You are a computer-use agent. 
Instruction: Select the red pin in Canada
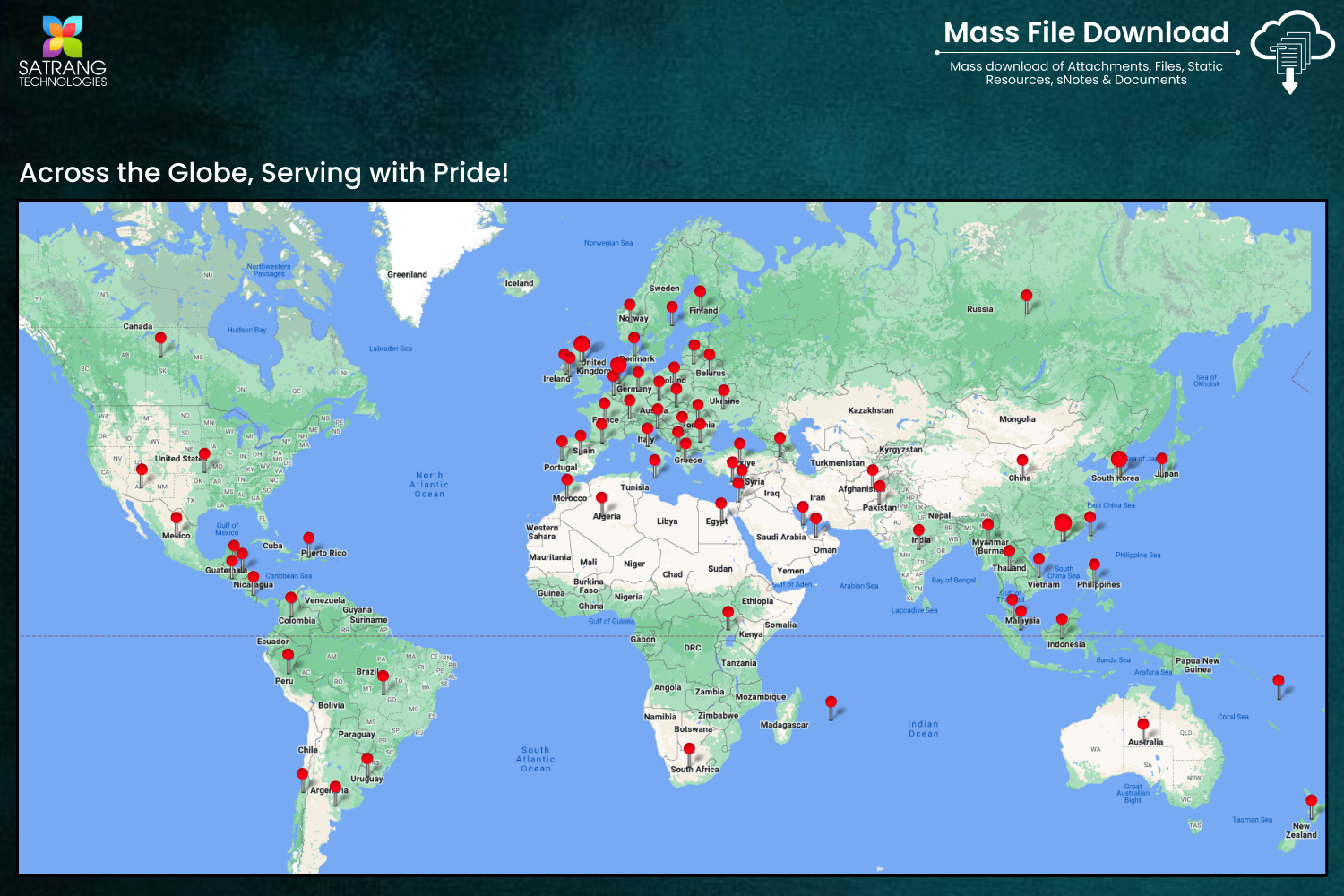(x=160, y=340)
